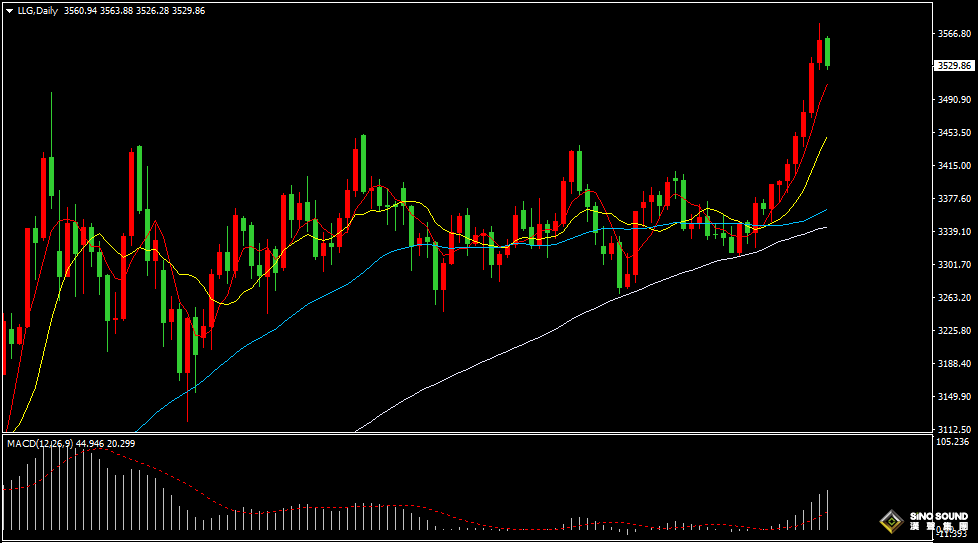Screen dimensions: 978x543
Task: Select the boxed current price label on the price axis
Action: [x=954, y=65]
